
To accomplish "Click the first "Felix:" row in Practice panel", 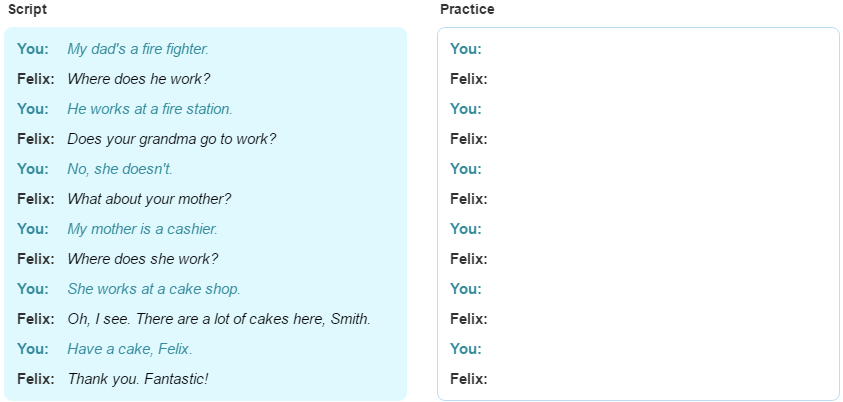I will coord(638,79).
